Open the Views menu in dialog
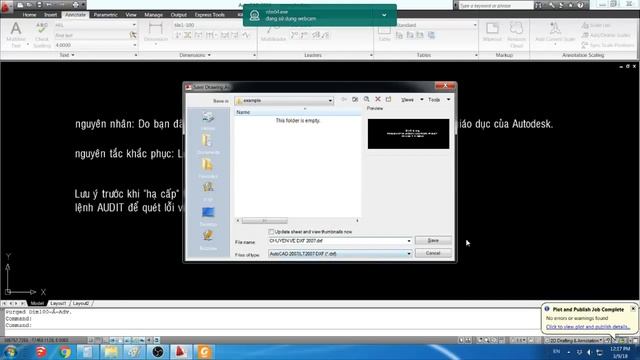This screenshot has height=360, width=640. click(x=412, y=100)
